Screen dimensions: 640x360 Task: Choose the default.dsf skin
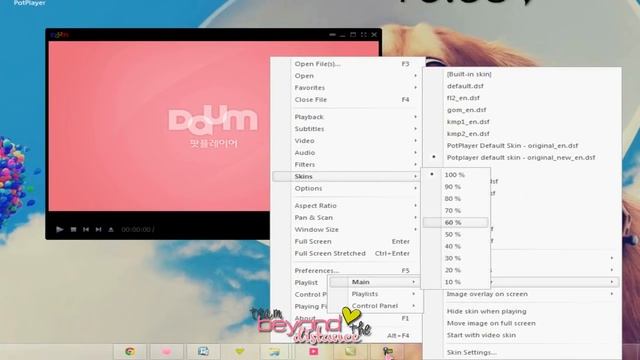[465, 86]
